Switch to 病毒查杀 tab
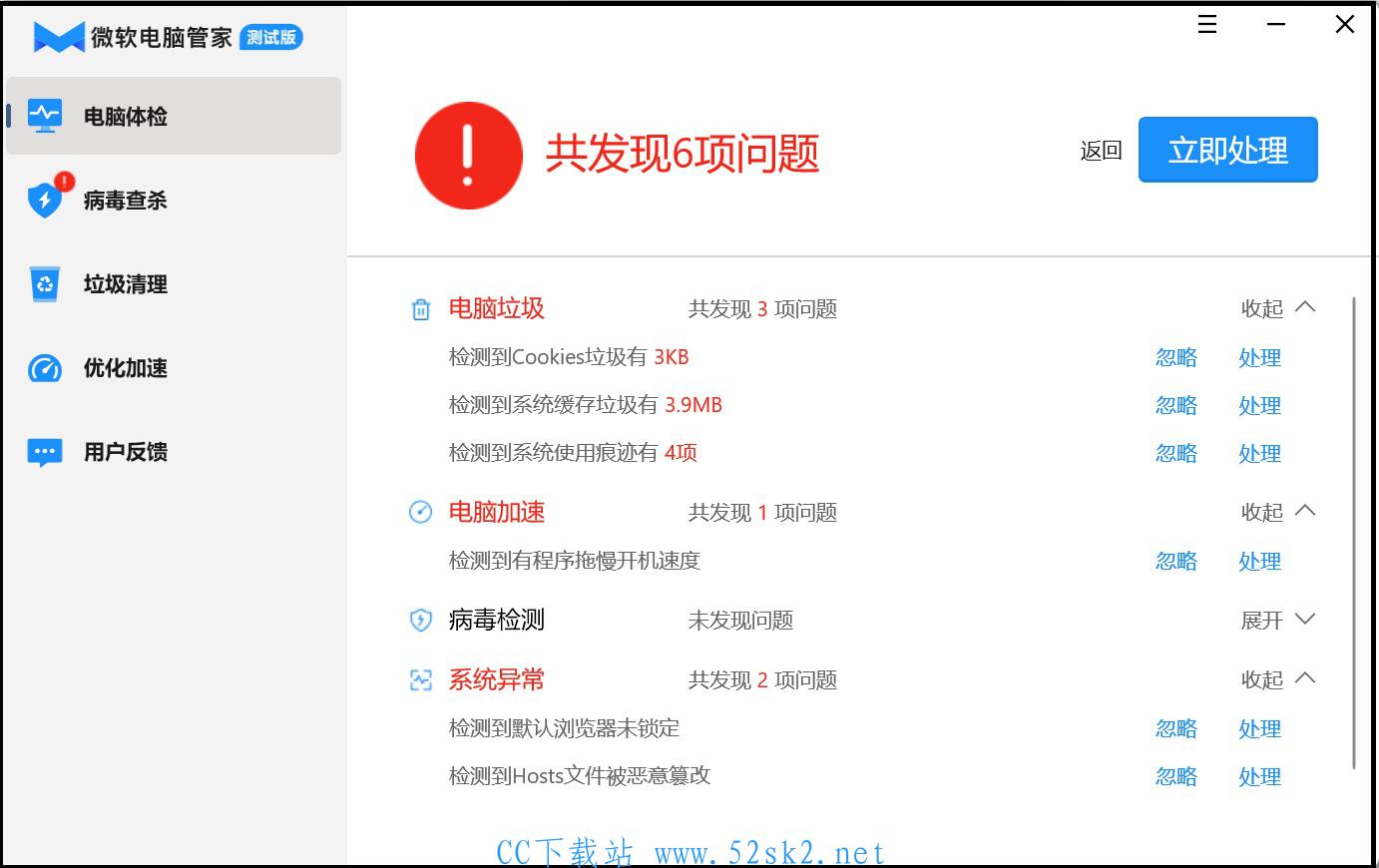The image size is (1379, 868). tap(174, 200)
